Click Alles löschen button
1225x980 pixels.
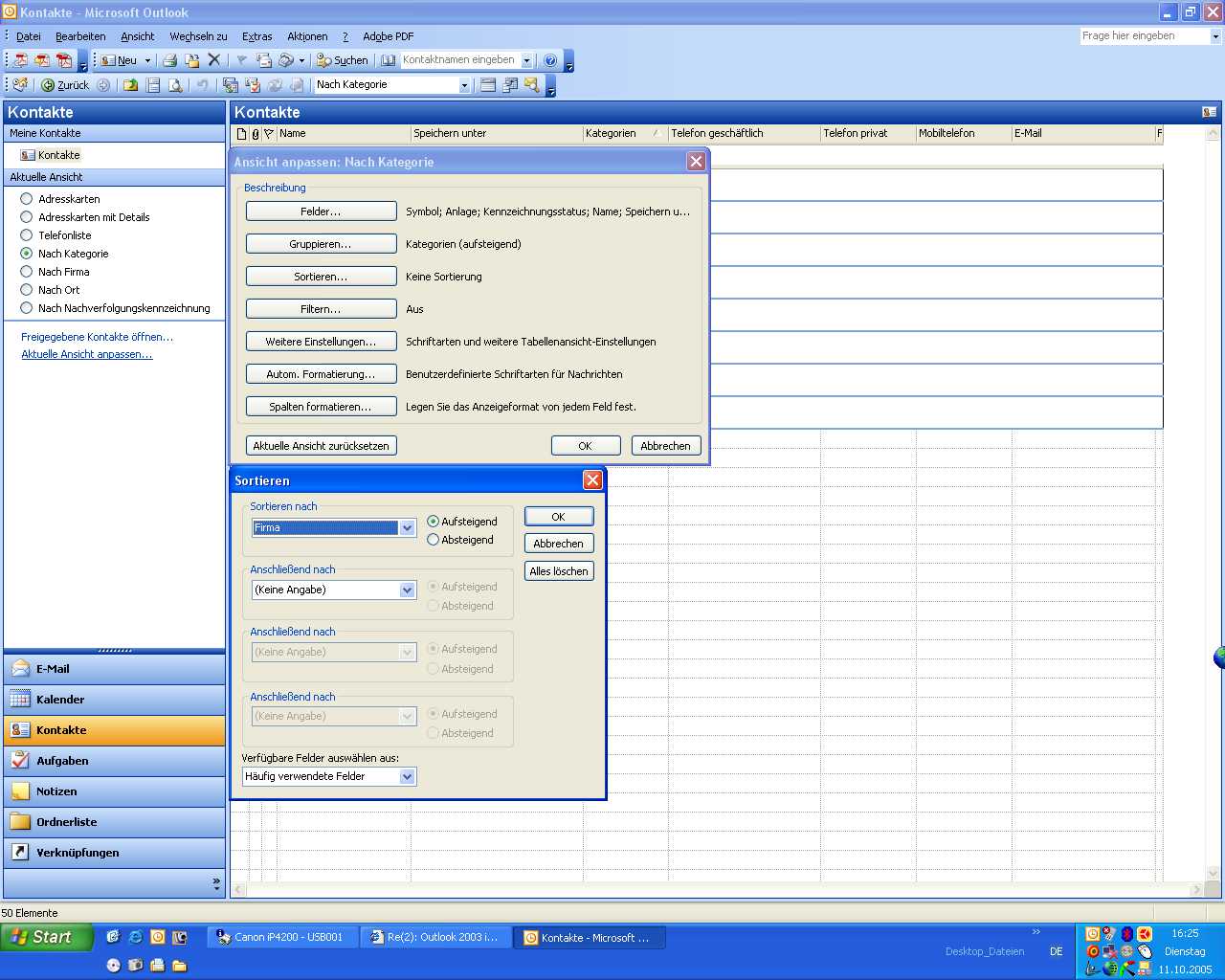tap(559, 571)
